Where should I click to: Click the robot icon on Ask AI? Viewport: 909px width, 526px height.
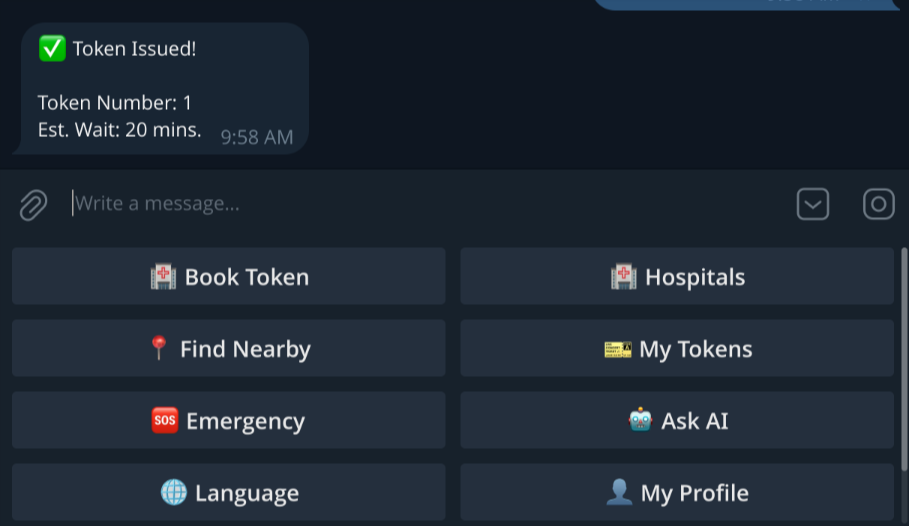640,421
